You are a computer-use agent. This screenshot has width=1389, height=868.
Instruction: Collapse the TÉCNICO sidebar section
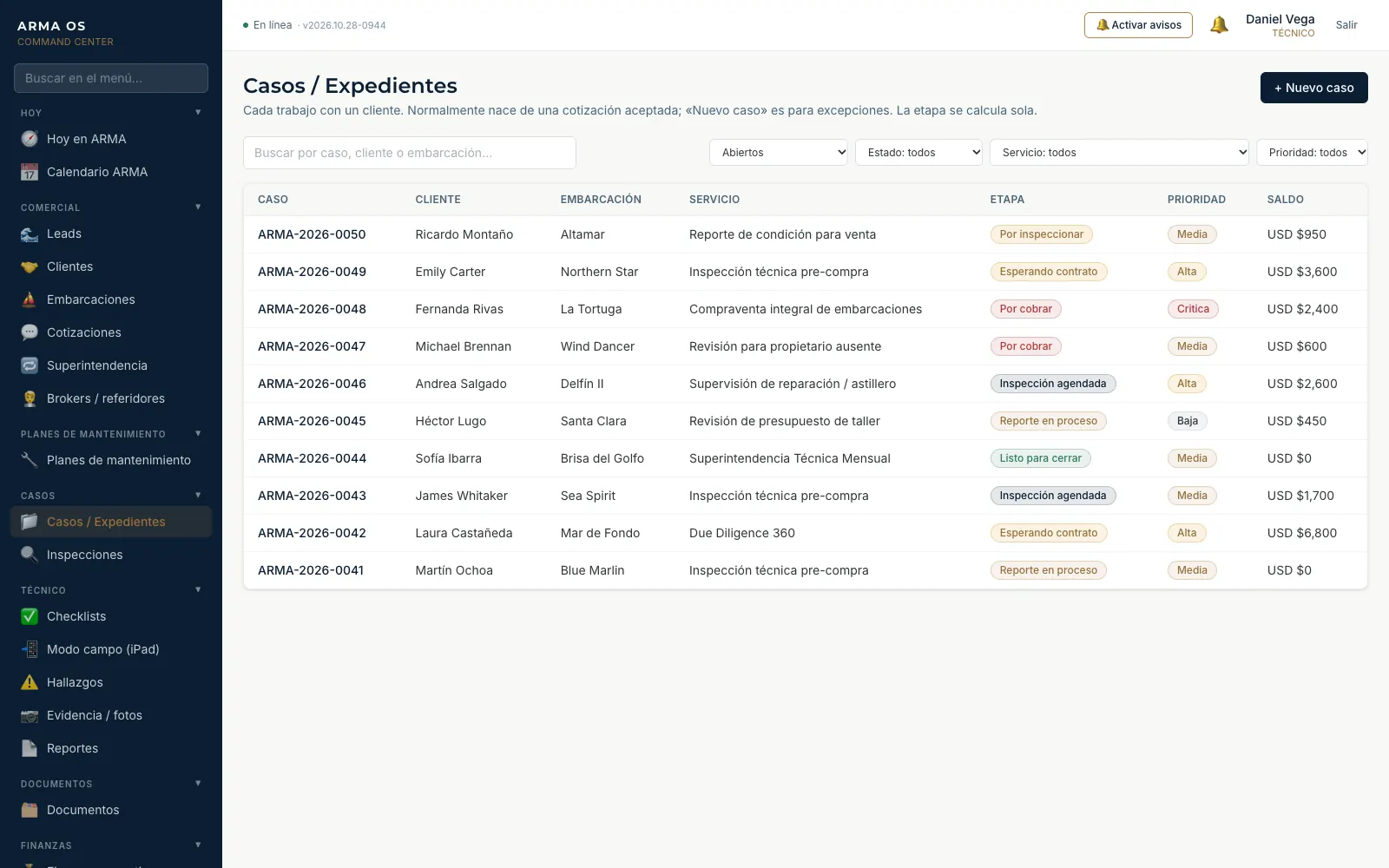point(198,590)
